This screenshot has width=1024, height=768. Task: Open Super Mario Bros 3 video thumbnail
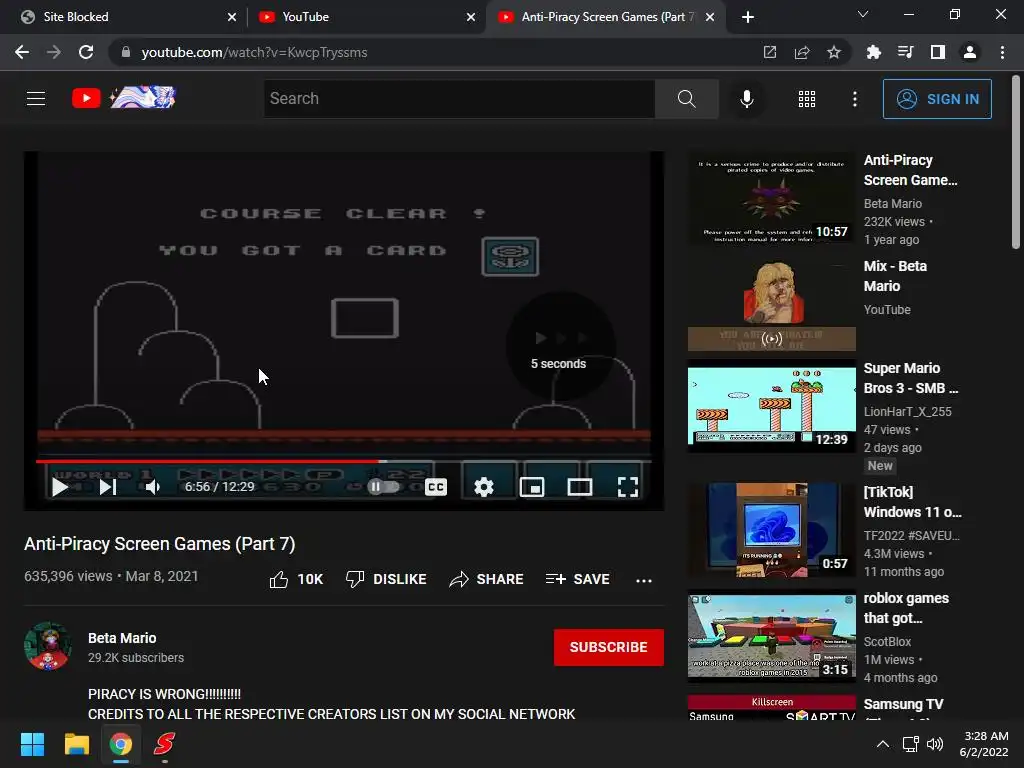point(771,406)
